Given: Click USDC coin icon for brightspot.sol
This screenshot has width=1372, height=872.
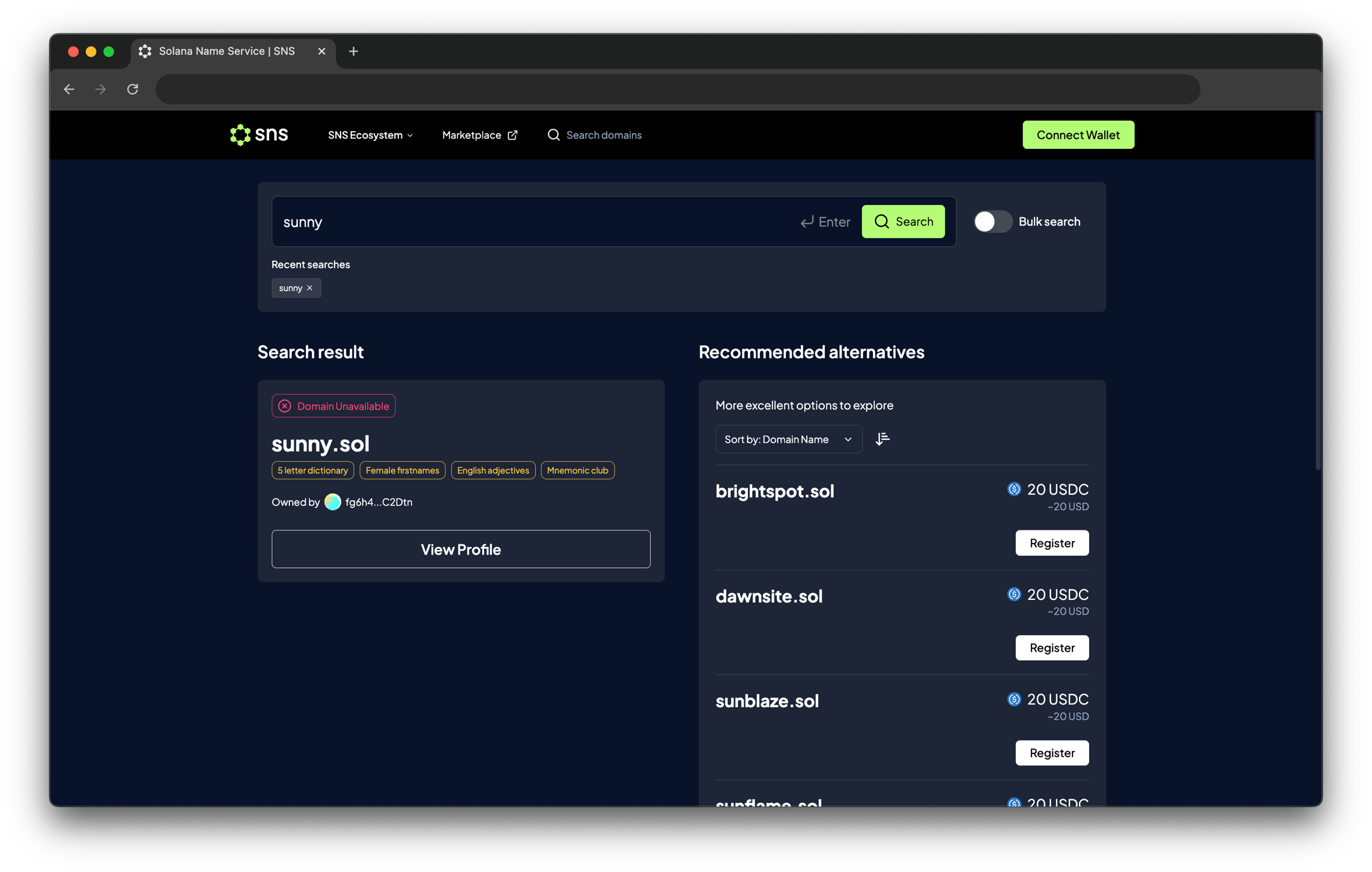Looking at the screenshot, I should [x=1014, y=489].
